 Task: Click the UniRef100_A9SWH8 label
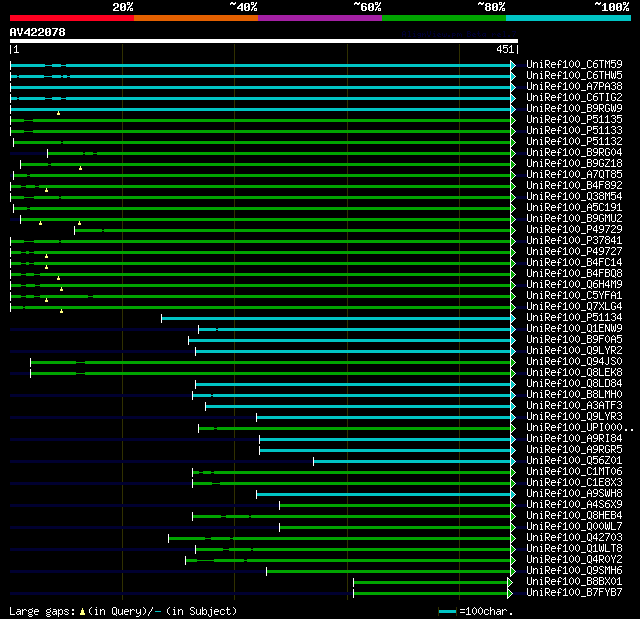574,494
